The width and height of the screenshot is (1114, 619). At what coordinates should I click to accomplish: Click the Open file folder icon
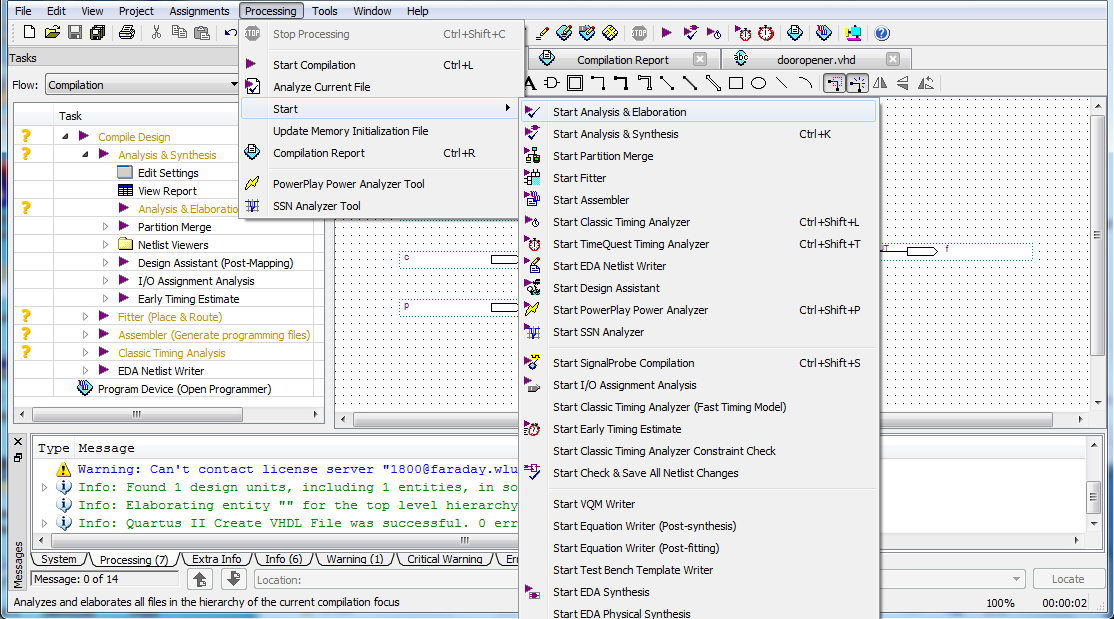52,33
